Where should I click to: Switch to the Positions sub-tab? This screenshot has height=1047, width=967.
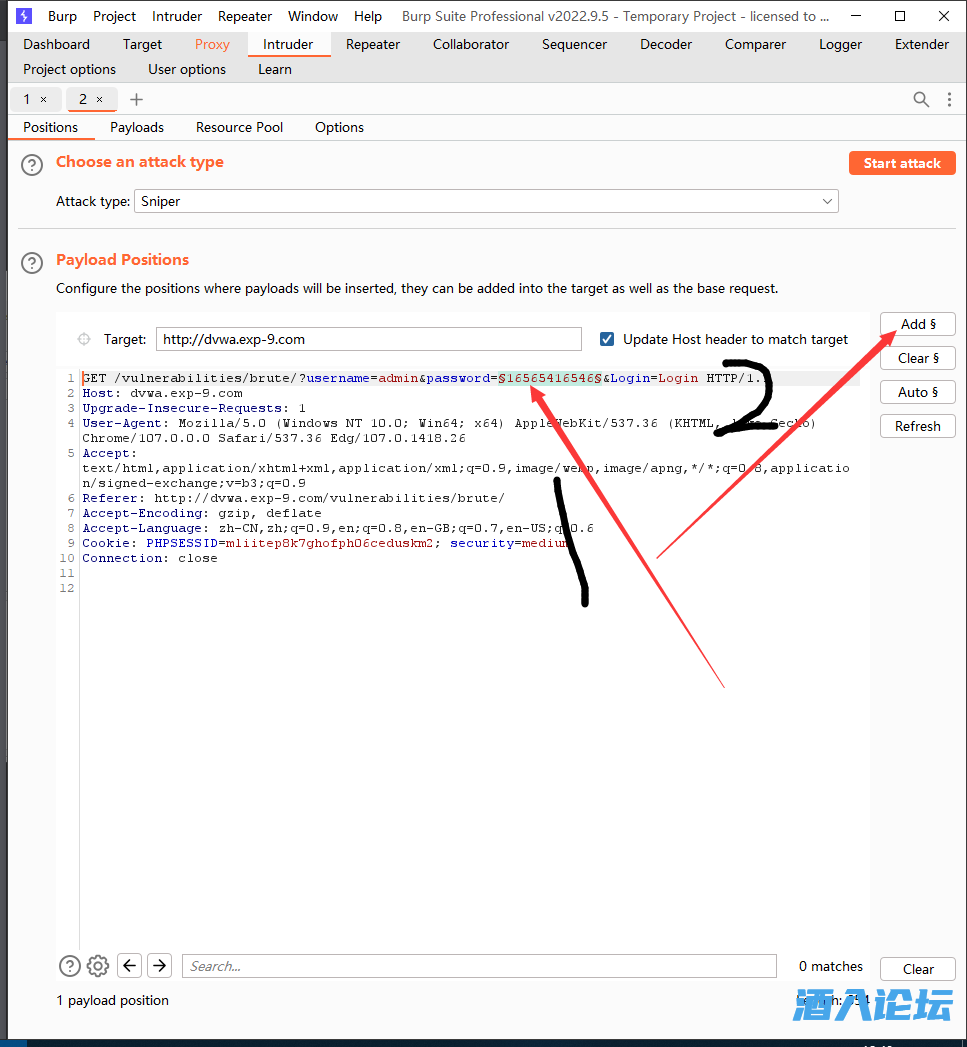(51, 128)
